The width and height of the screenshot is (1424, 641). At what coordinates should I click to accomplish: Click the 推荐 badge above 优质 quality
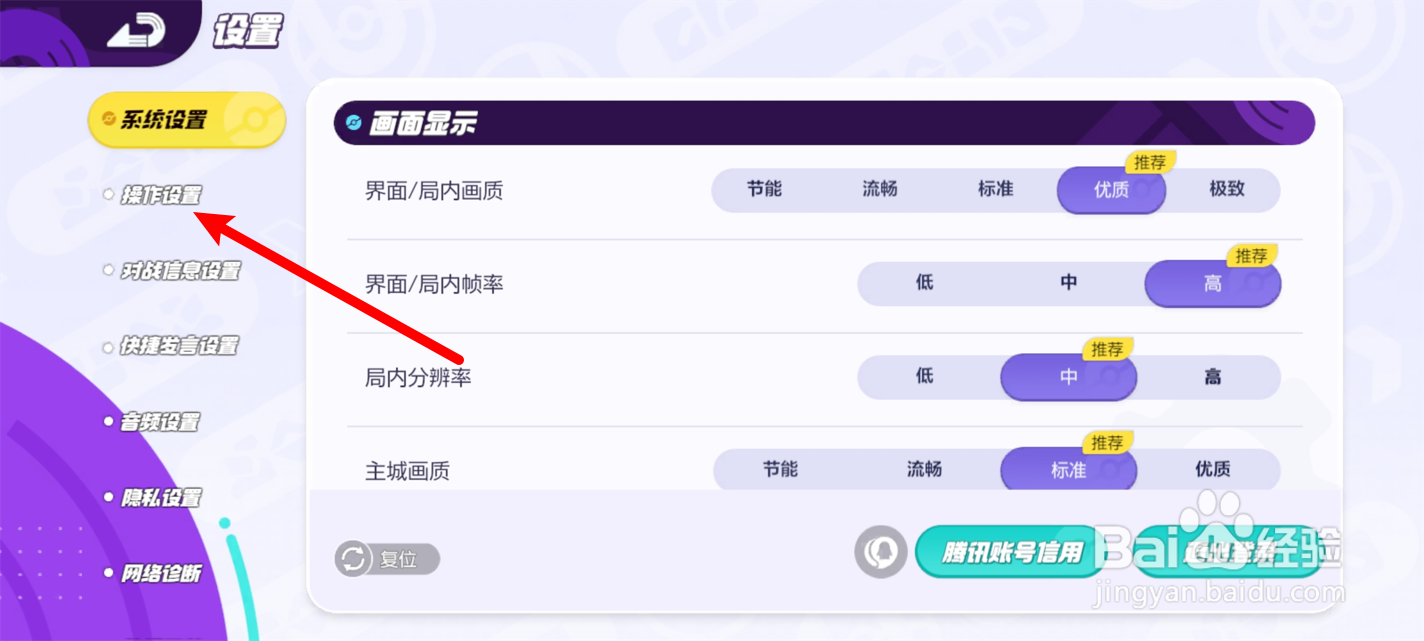[x=1149, y=161]
